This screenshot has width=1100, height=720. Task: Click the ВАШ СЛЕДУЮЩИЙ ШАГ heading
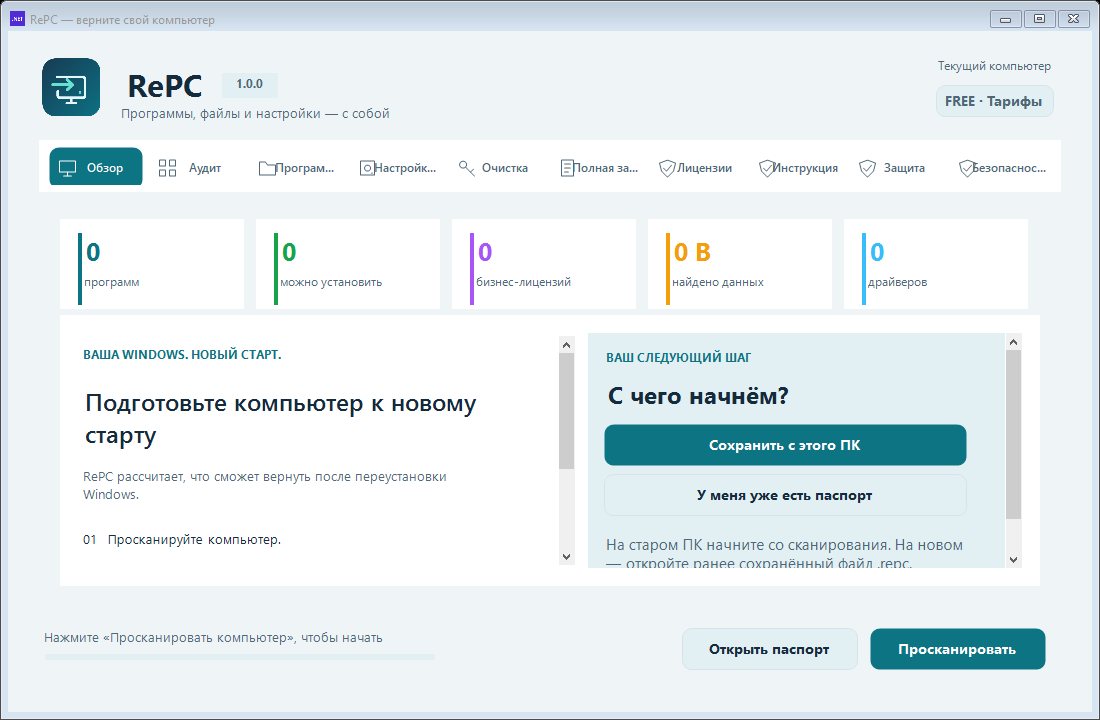click(x=678, y=357)
